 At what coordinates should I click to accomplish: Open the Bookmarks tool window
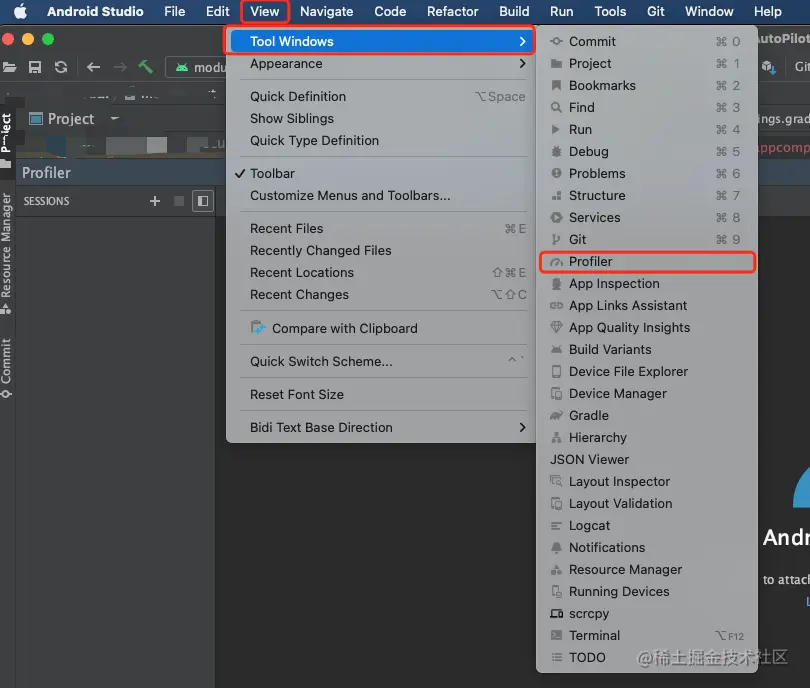click(647, 85)
